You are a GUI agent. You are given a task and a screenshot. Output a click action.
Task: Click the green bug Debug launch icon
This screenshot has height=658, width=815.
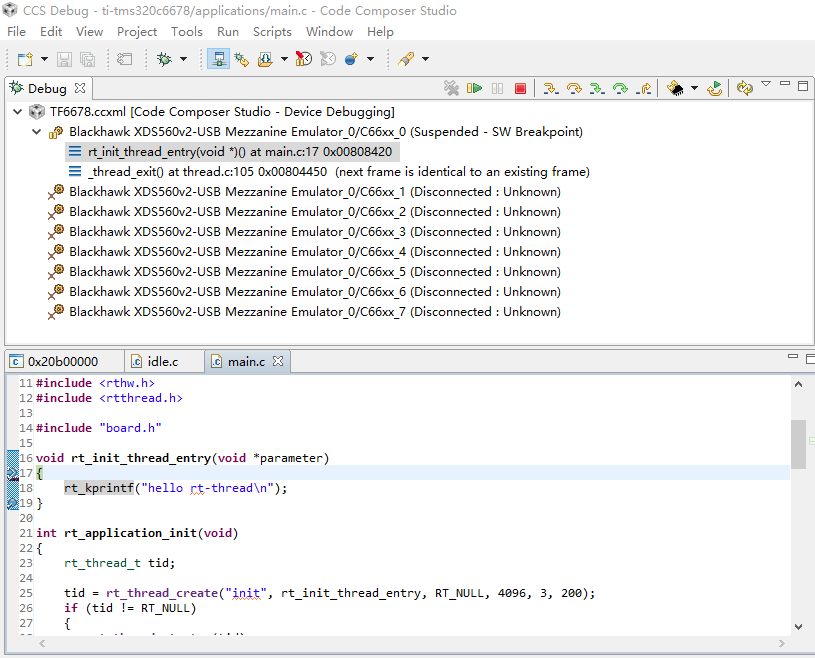(164, 60)
